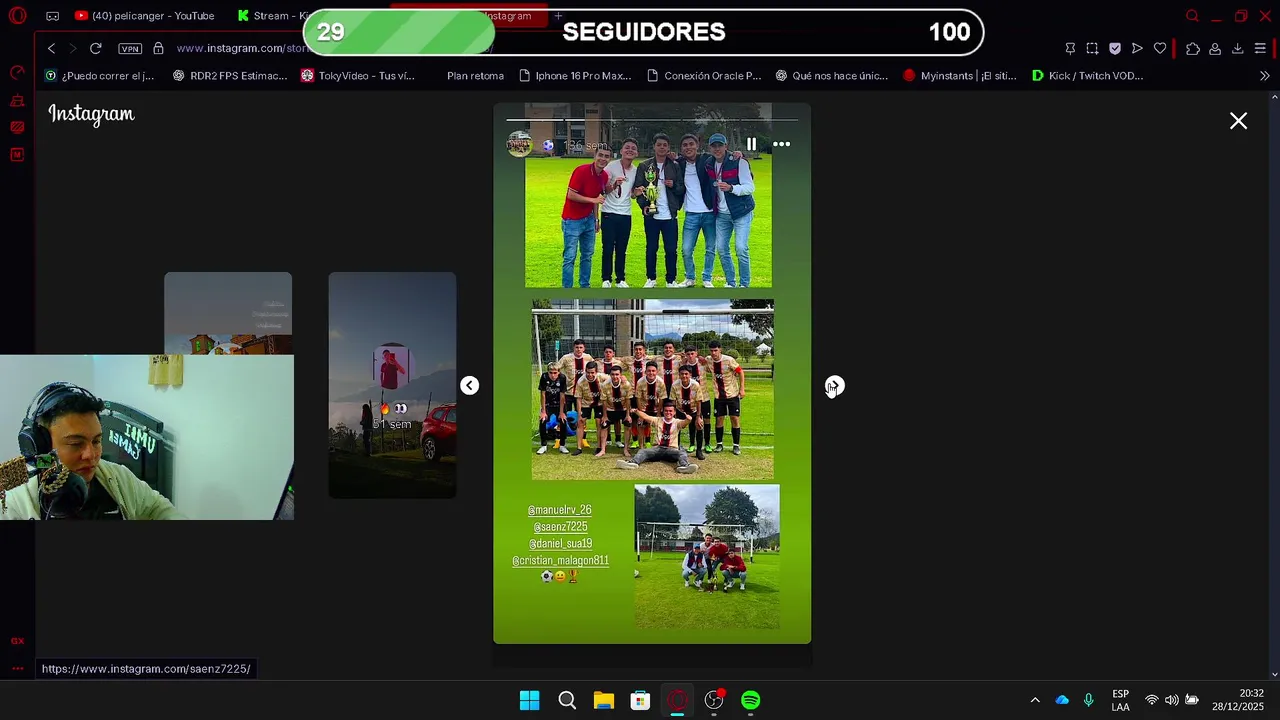Open File Explorer from the taskbar
This screenshot has width=1280, height=720.
pyautogui.click(x=604, y=700)
